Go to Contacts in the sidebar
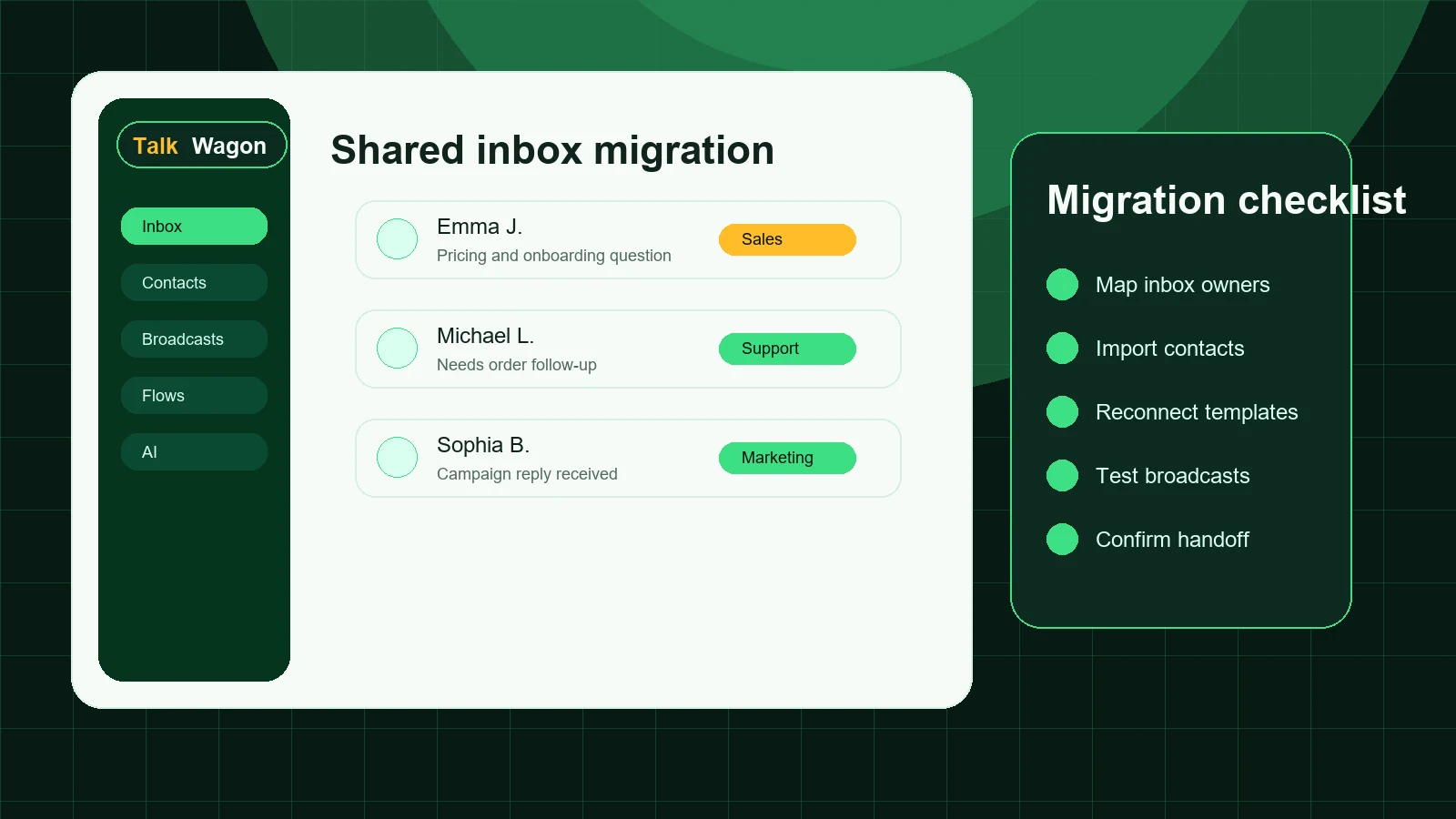 click(x=194, y=283)
